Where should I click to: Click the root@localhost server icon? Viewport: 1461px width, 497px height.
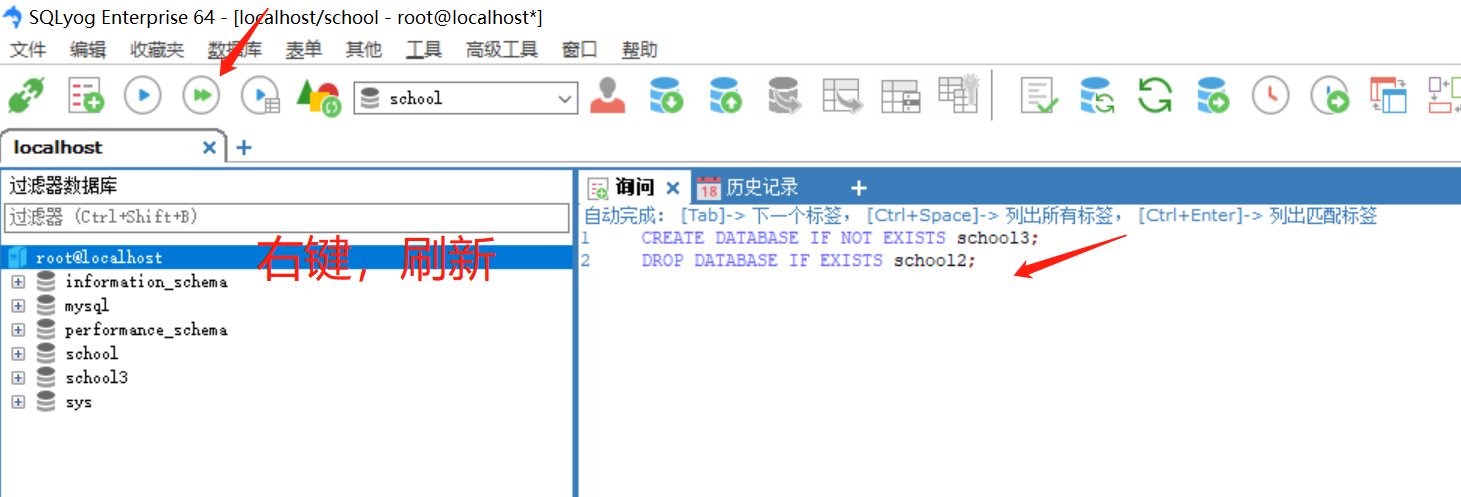(18, 258)
